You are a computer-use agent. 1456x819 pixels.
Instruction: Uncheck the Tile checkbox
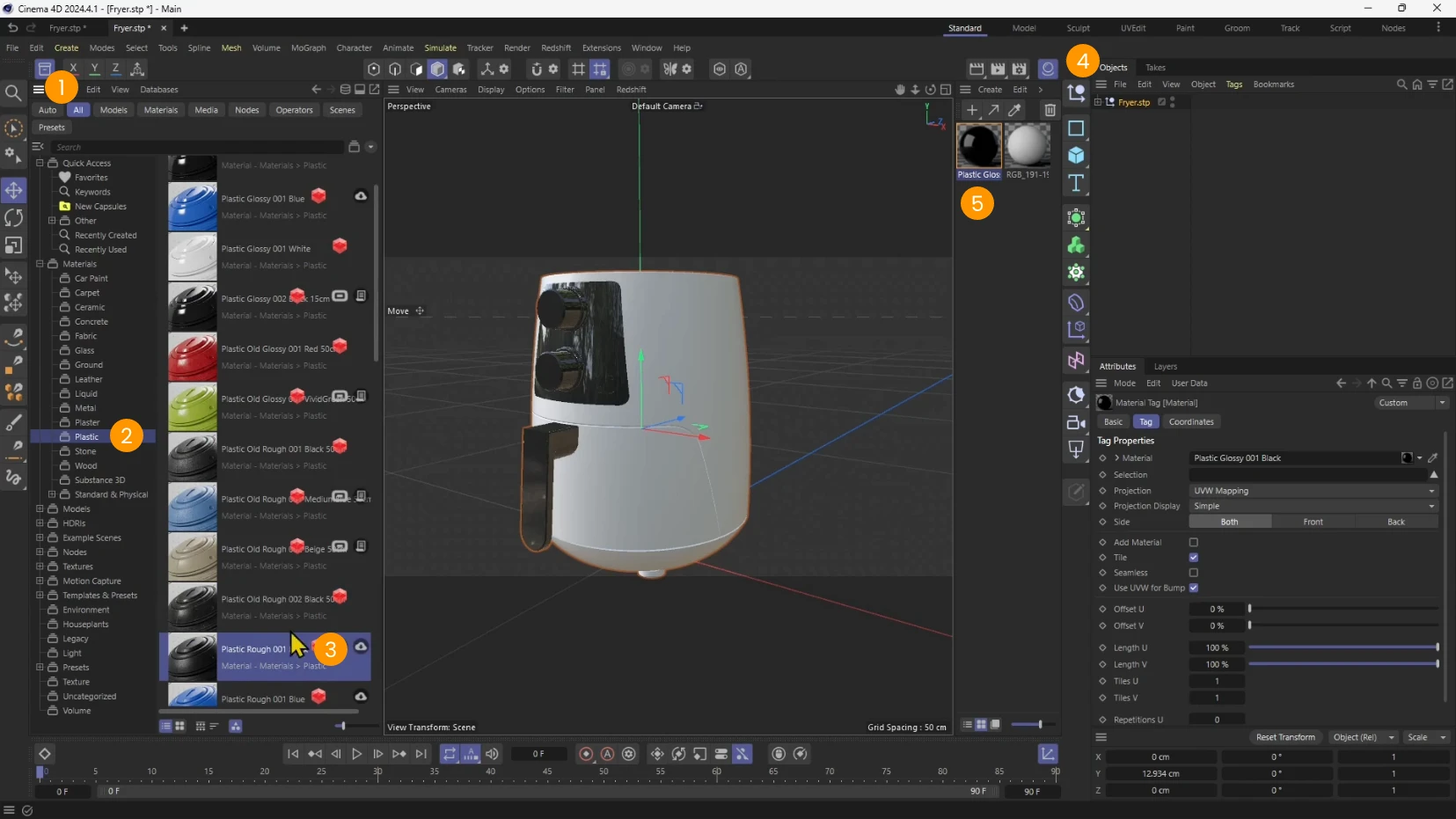coord(1194,557)
